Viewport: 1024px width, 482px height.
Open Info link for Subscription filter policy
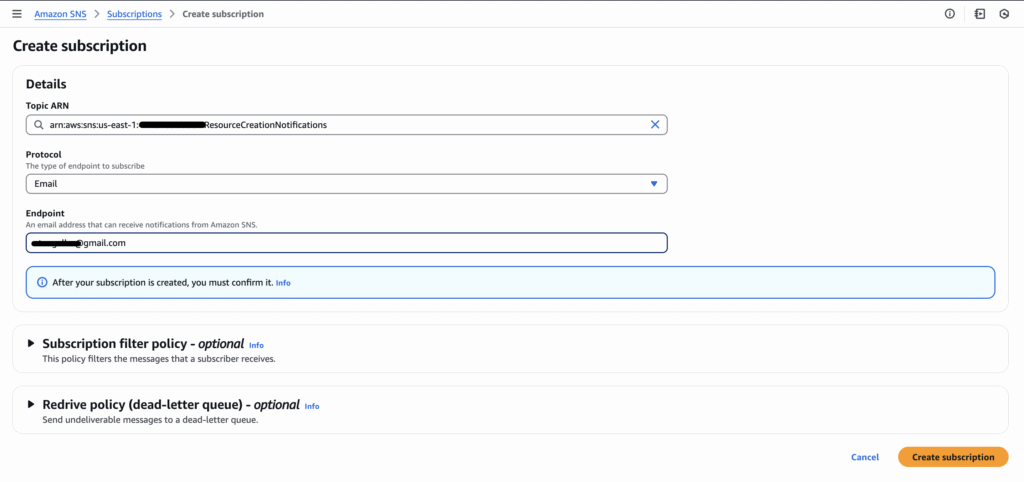(x=256, y=345)
